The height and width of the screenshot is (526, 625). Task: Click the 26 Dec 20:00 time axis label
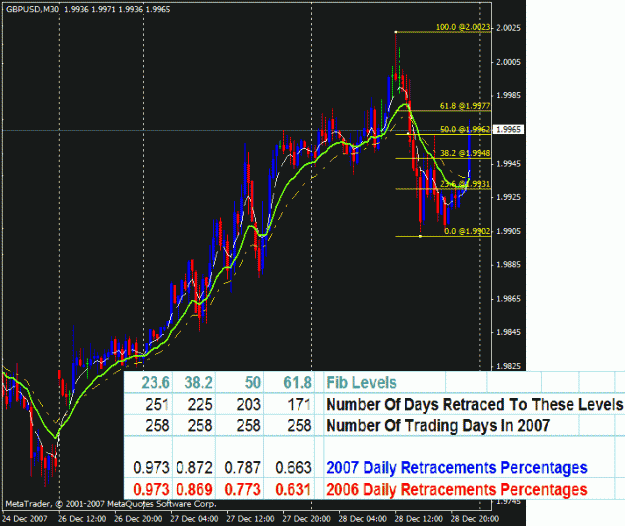[x=138, y=519]
